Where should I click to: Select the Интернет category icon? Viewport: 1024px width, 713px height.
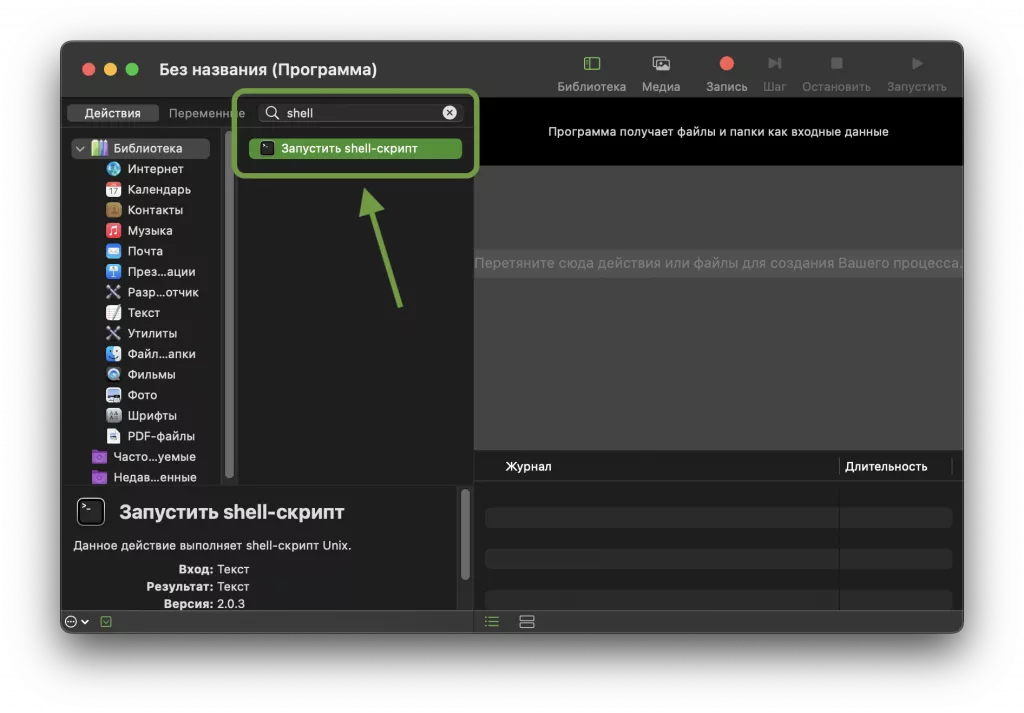[x=114, y=169]
